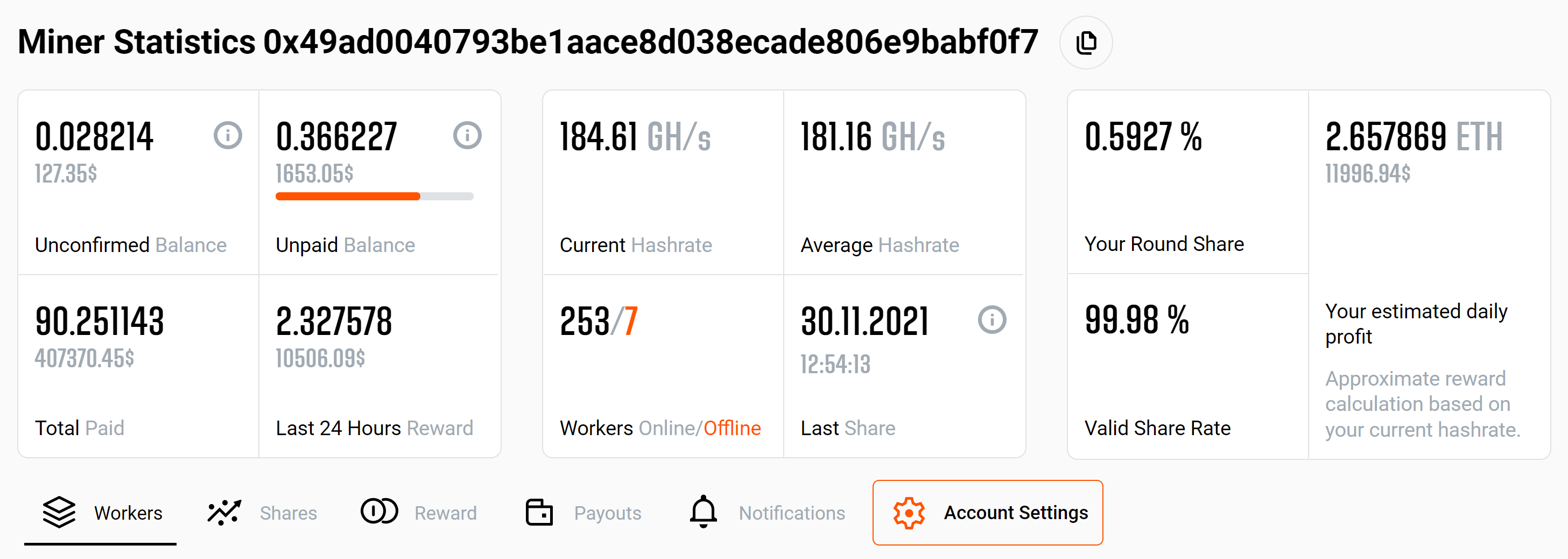Switch to the Shares tab
Viewport: 1568px width, 559px height.
pyautogui.click(x=289, y=513)
